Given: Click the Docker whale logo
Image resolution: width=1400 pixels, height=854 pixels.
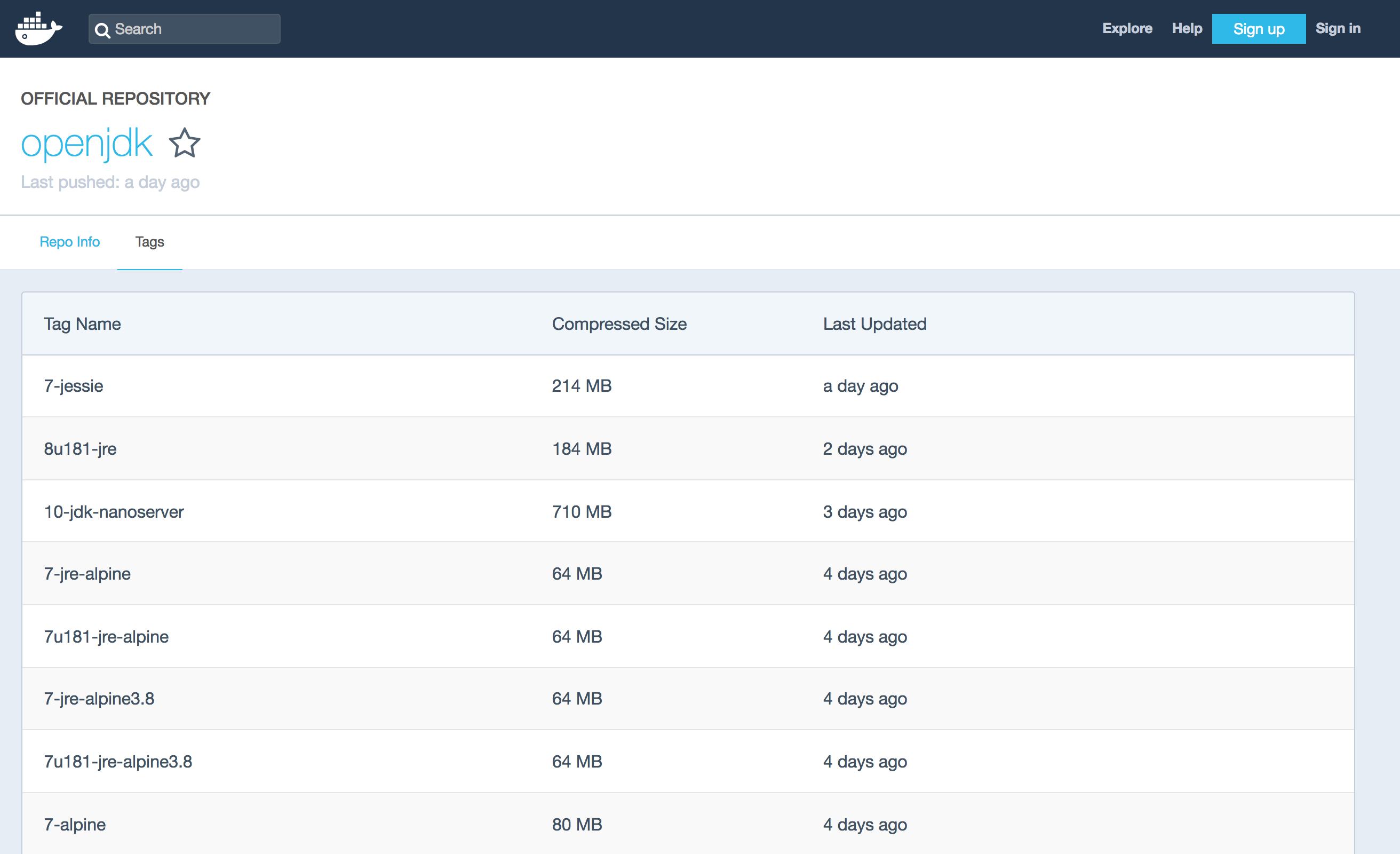Looking at the screenshot, I should point(38,28).
